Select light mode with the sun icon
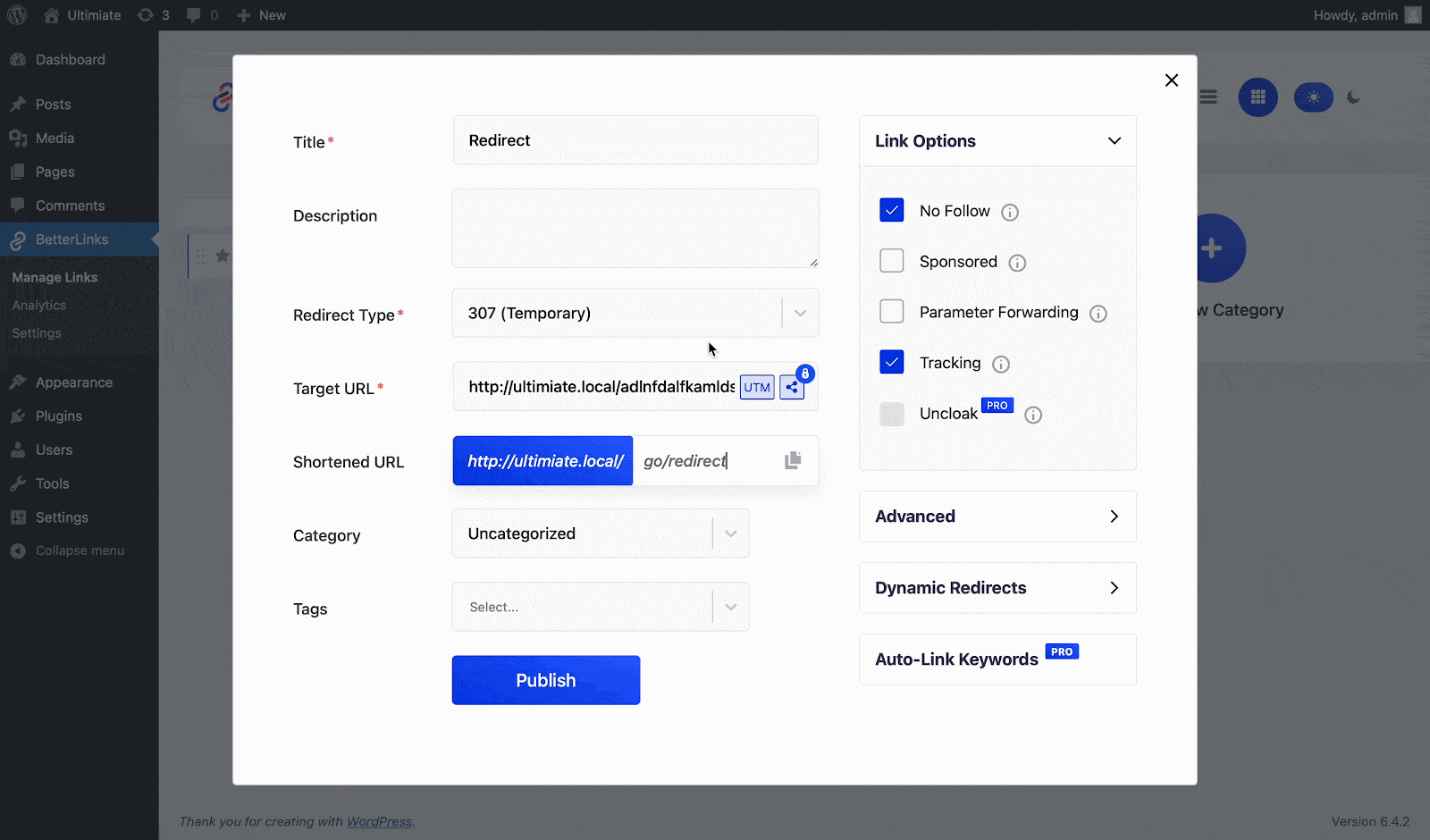 pyautogui.click(x=1312, y=97)
